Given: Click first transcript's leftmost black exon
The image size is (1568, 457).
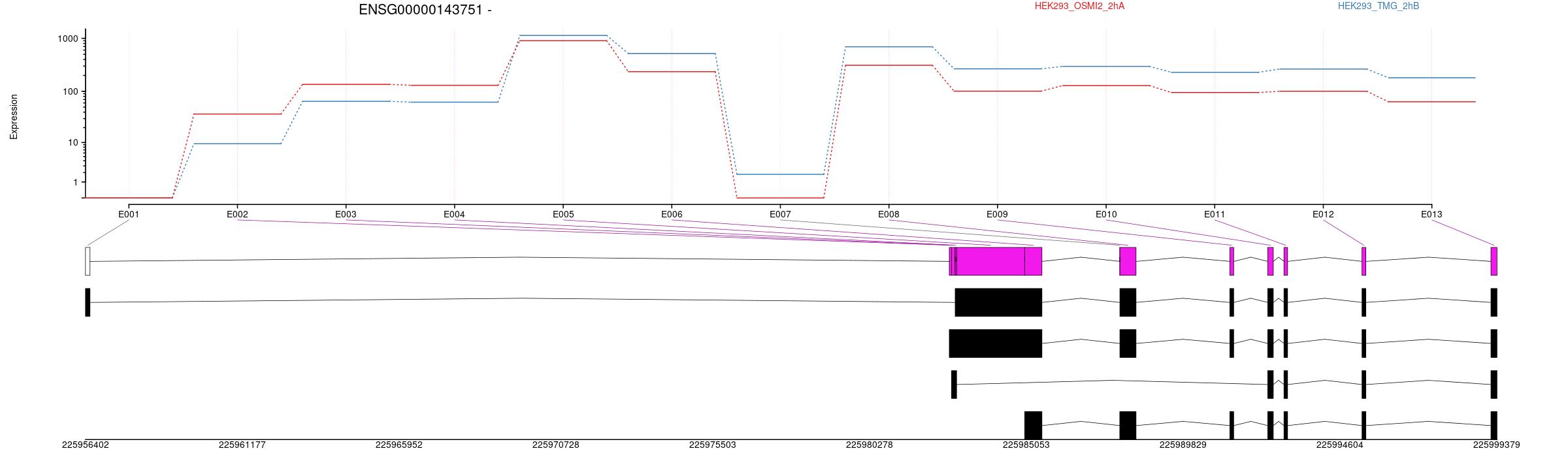Looking at the screenshot, I should tap(88, 302).
